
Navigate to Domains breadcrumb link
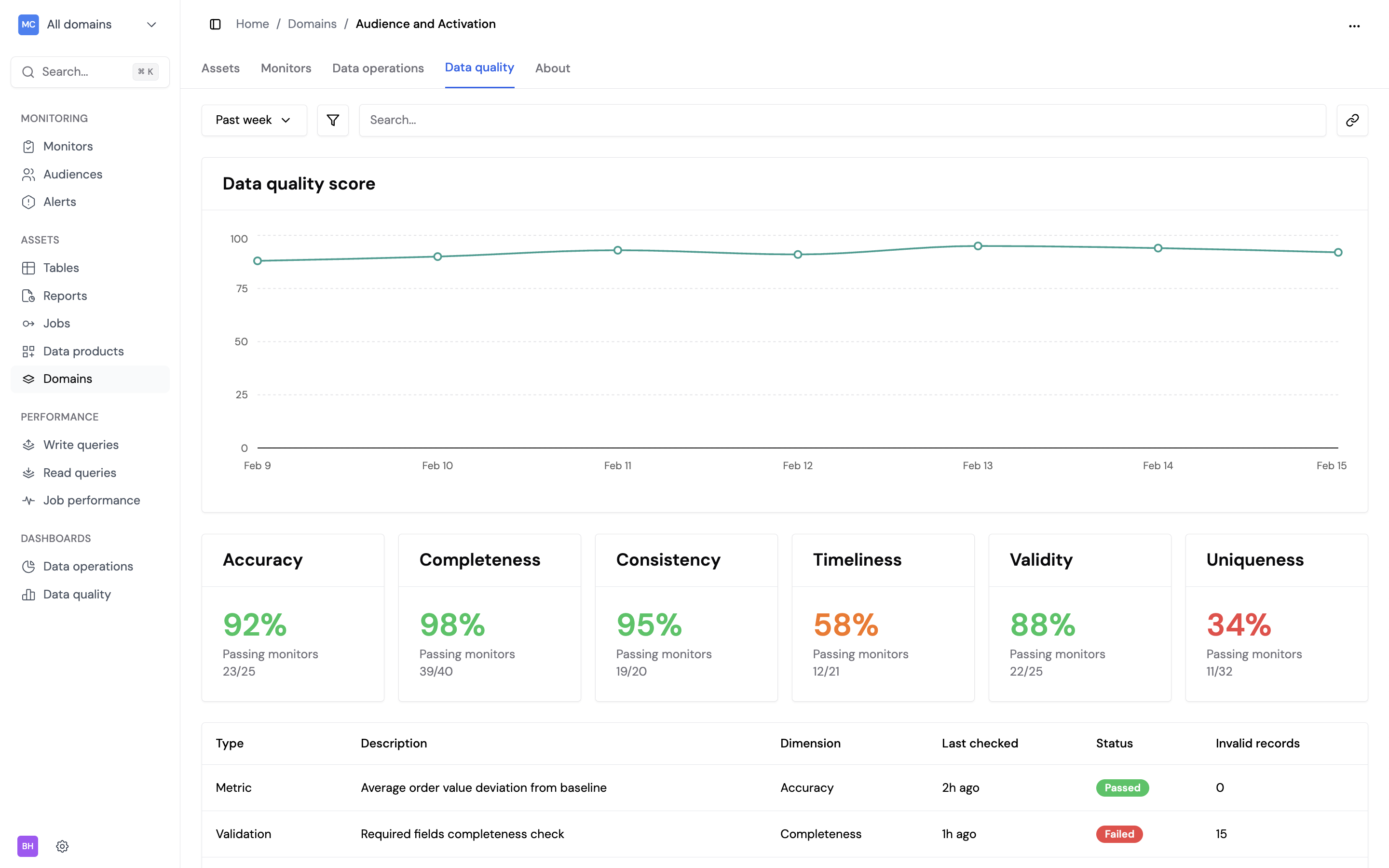(312, 24)
